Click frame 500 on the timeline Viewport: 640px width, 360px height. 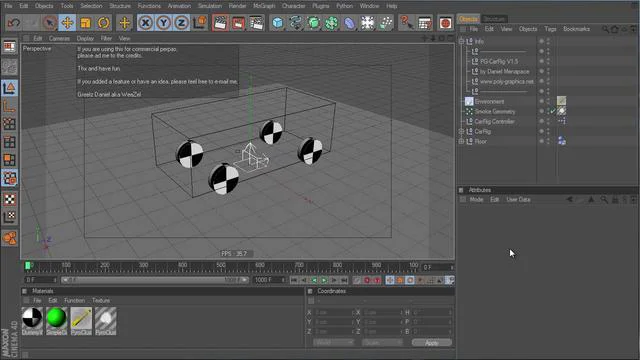point(221,267)
